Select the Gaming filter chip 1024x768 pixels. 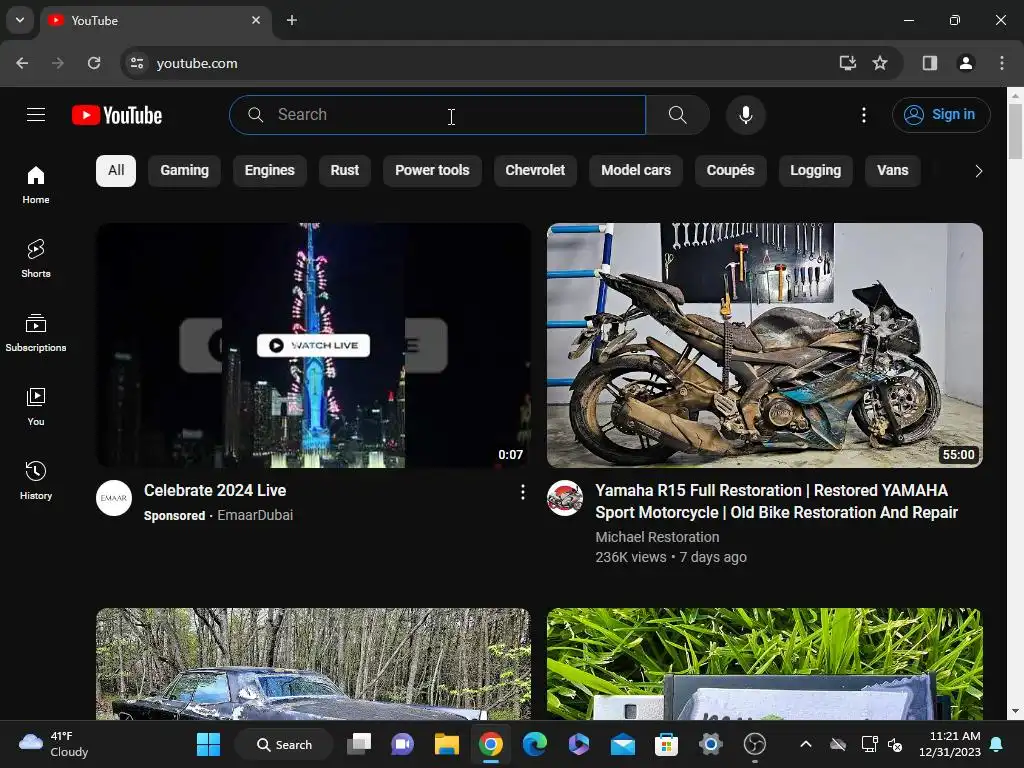(x=185, y=171)
